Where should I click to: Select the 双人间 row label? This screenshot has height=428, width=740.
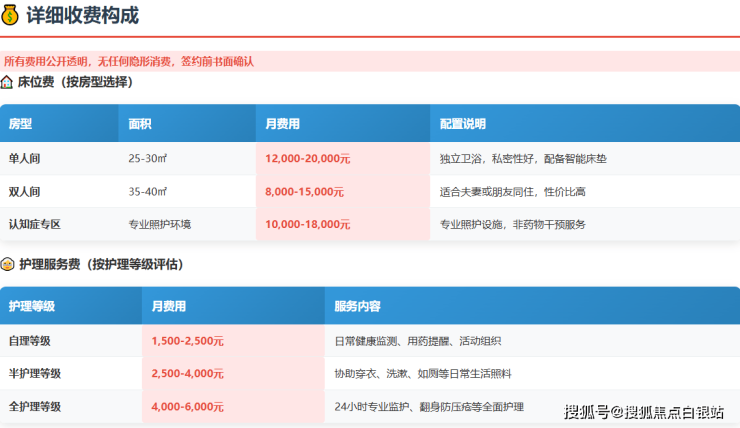coord(25,192)
